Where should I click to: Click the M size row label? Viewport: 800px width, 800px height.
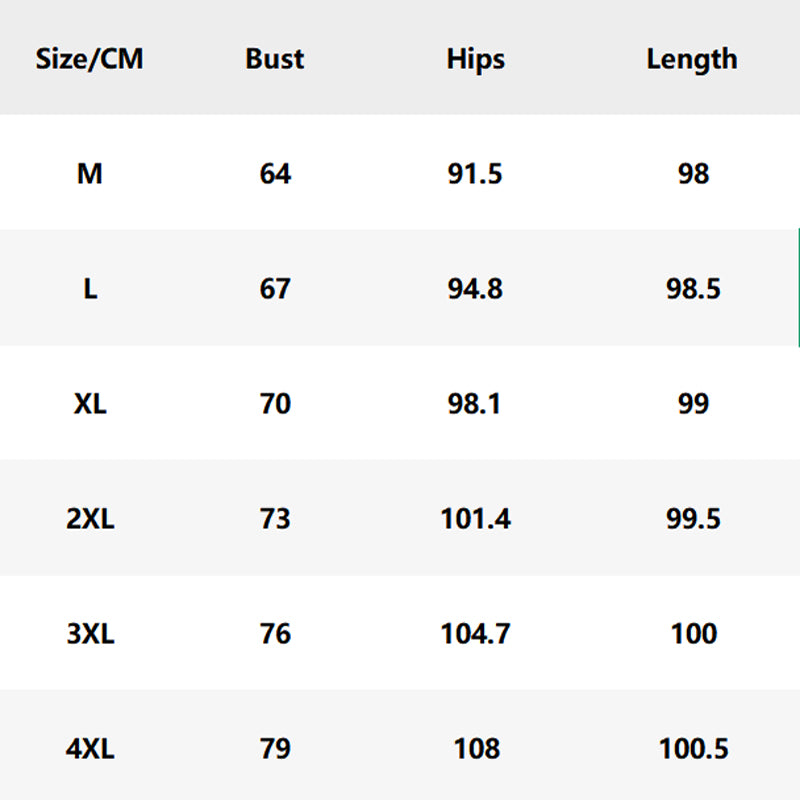click(90, 174)
